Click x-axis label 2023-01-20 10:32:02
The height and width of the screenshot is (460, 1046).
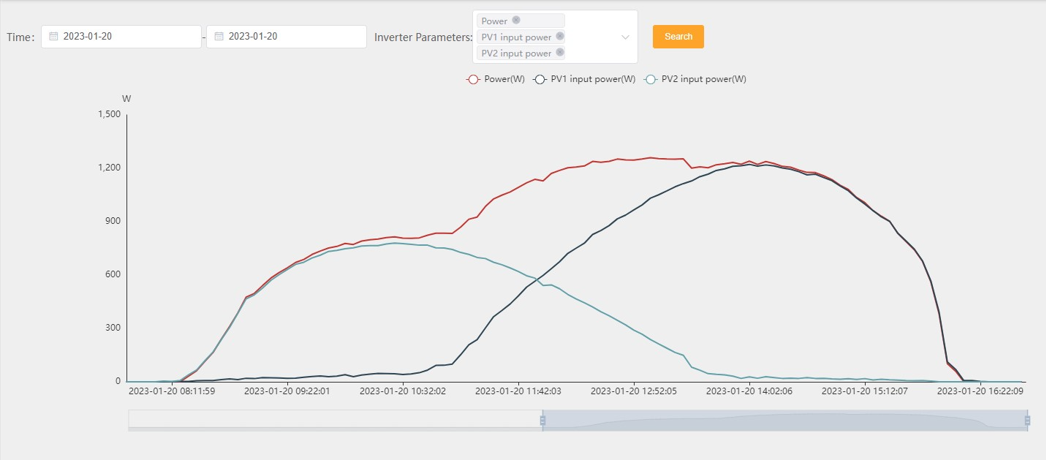[x=403, y=391]
